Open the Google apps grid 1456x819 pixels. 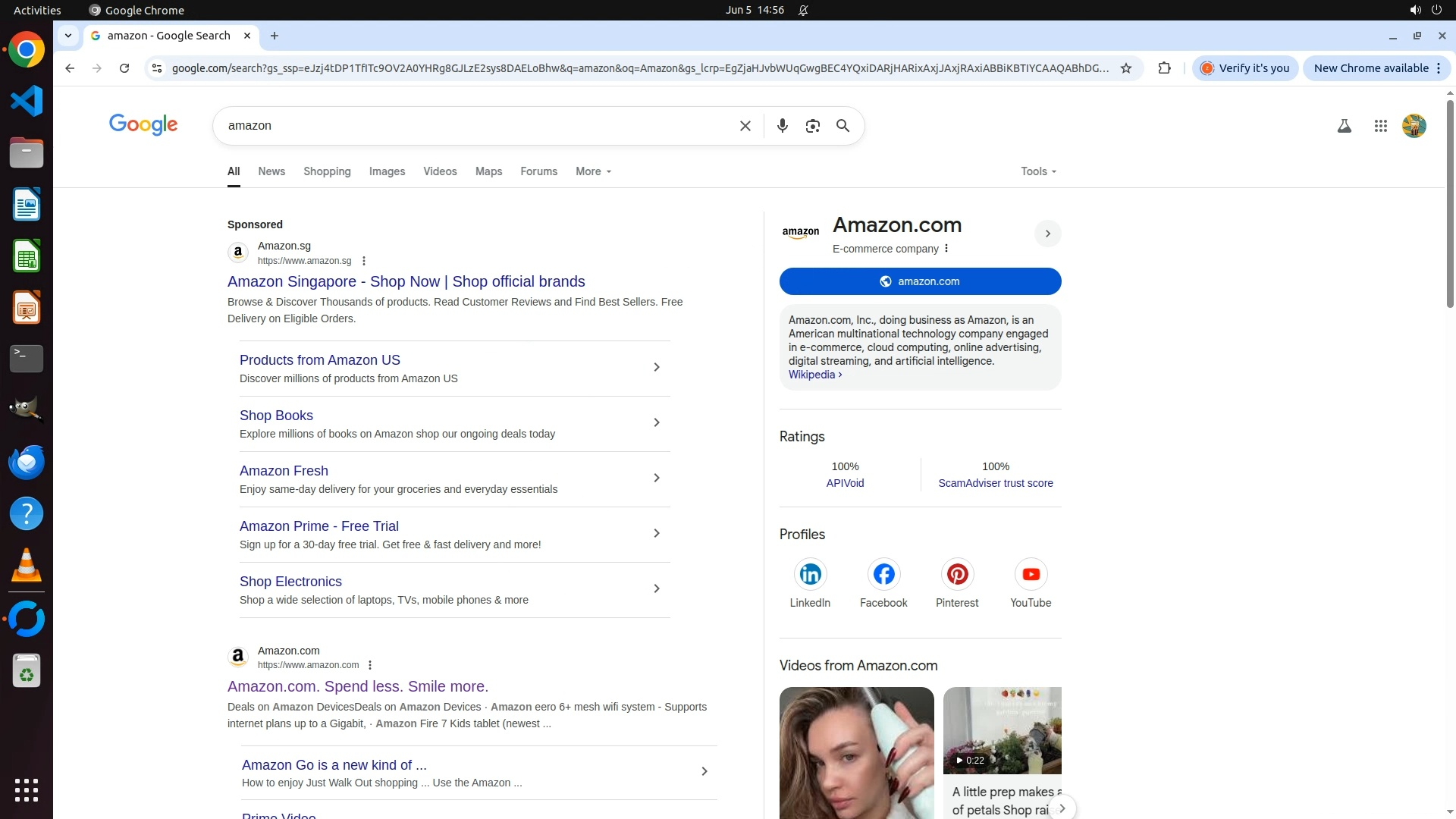(x=1380, y=126)
